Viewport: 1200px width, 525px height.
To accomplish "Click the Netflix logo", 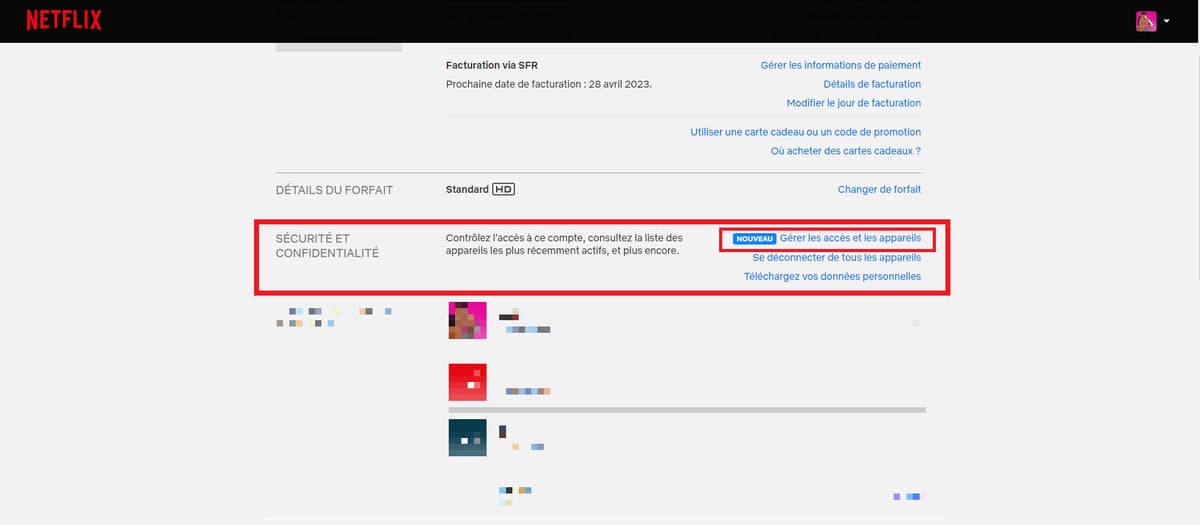I will pos(64,21).
